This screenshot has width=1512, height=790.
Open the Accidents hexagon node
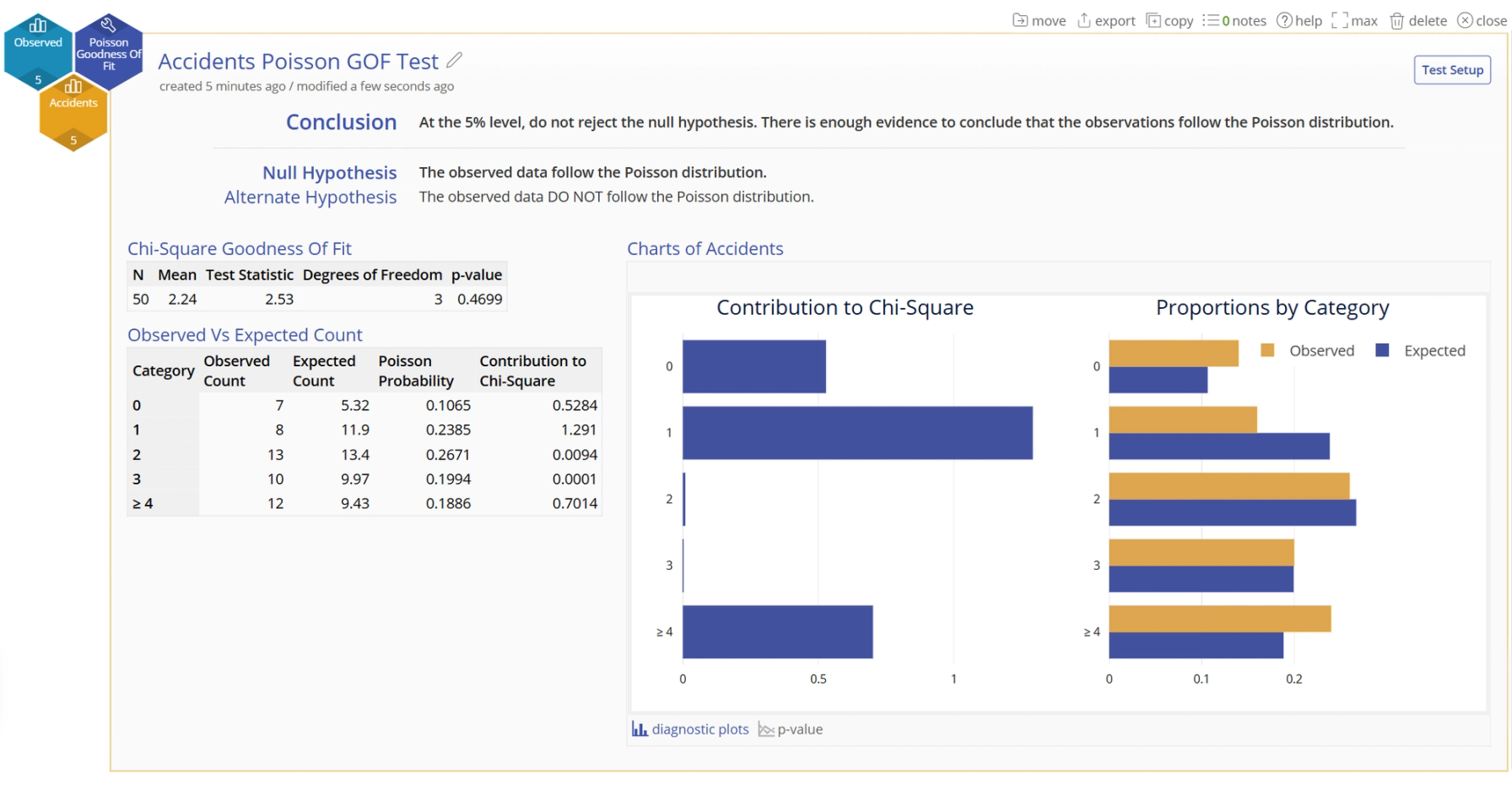coord(73,113)
